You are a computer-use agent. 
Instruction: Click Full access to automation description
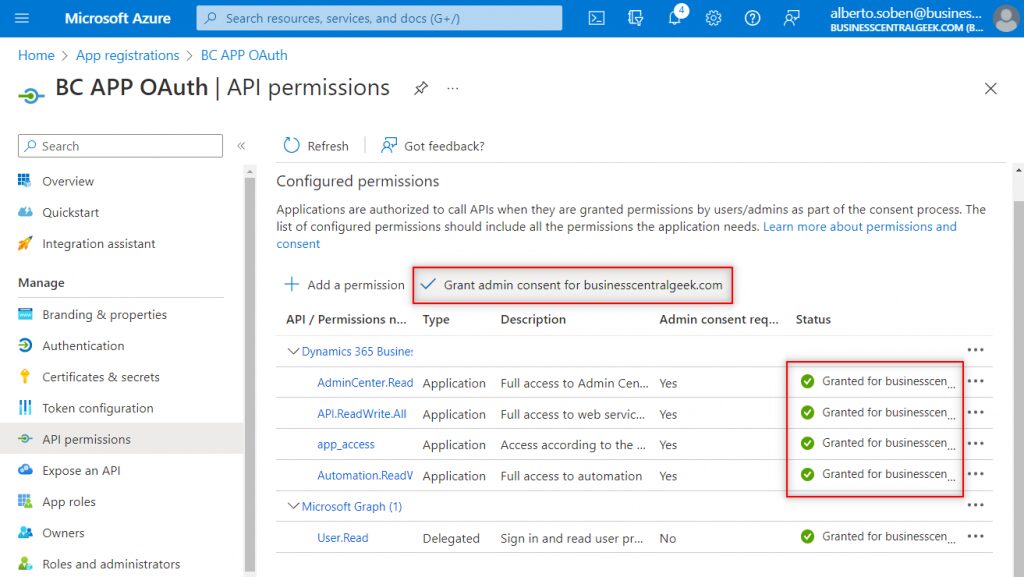(571, 476)
